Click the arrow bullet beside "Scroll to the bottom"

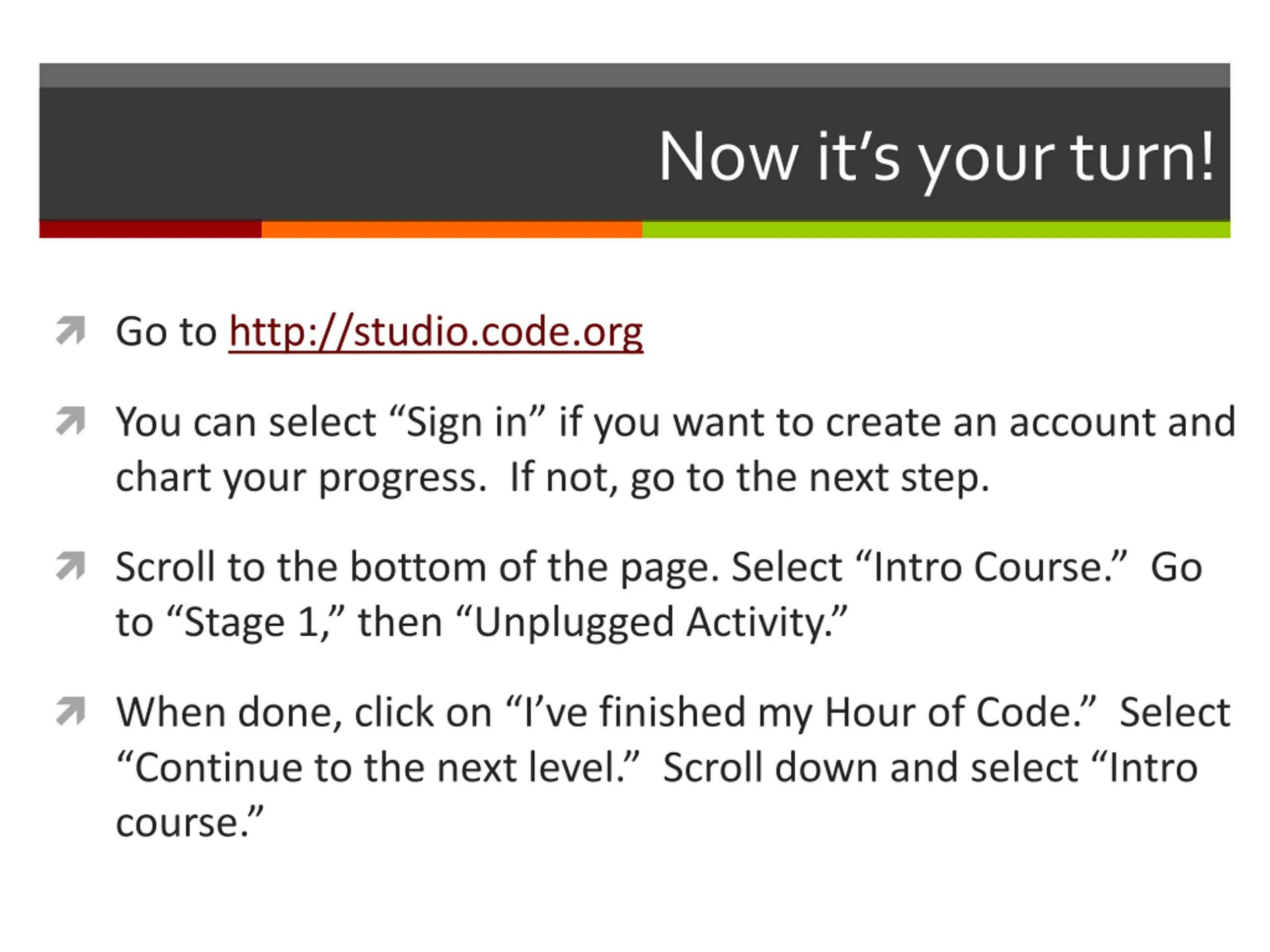tap(70, 566)
